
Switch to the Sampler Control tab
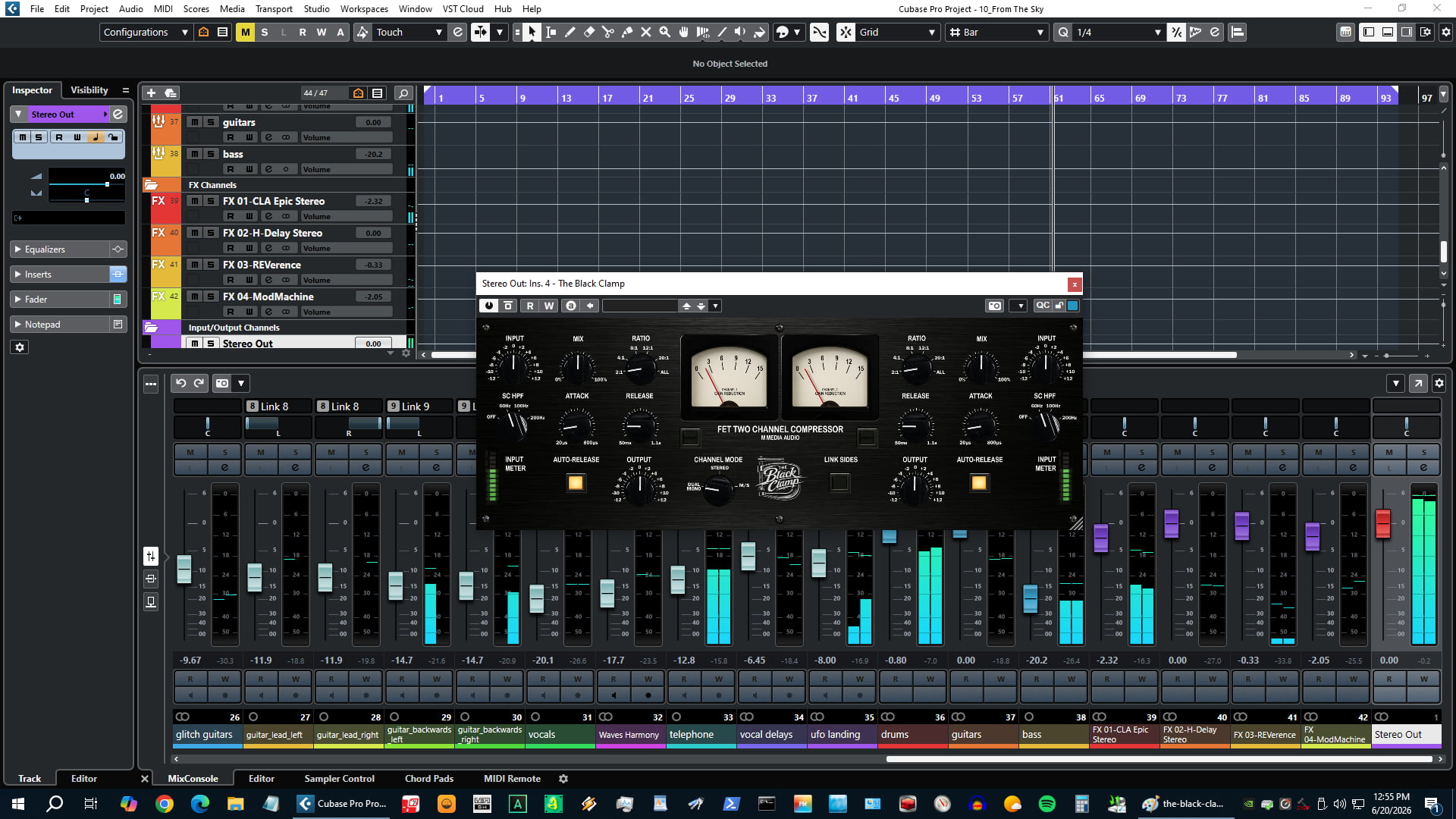tap(339, 779)
